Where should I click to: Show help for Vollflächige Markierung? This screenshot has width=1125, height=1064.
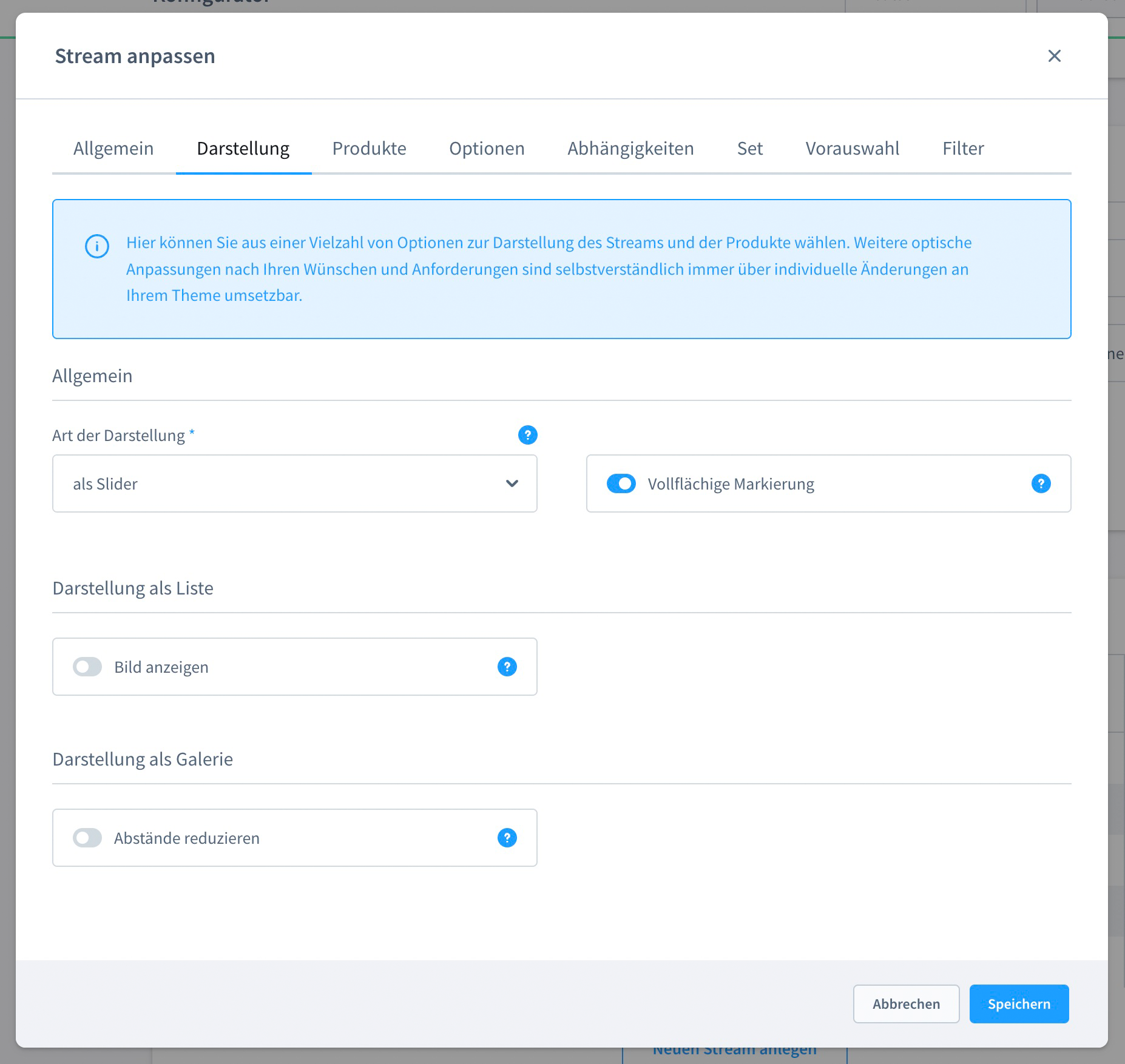1041,483
